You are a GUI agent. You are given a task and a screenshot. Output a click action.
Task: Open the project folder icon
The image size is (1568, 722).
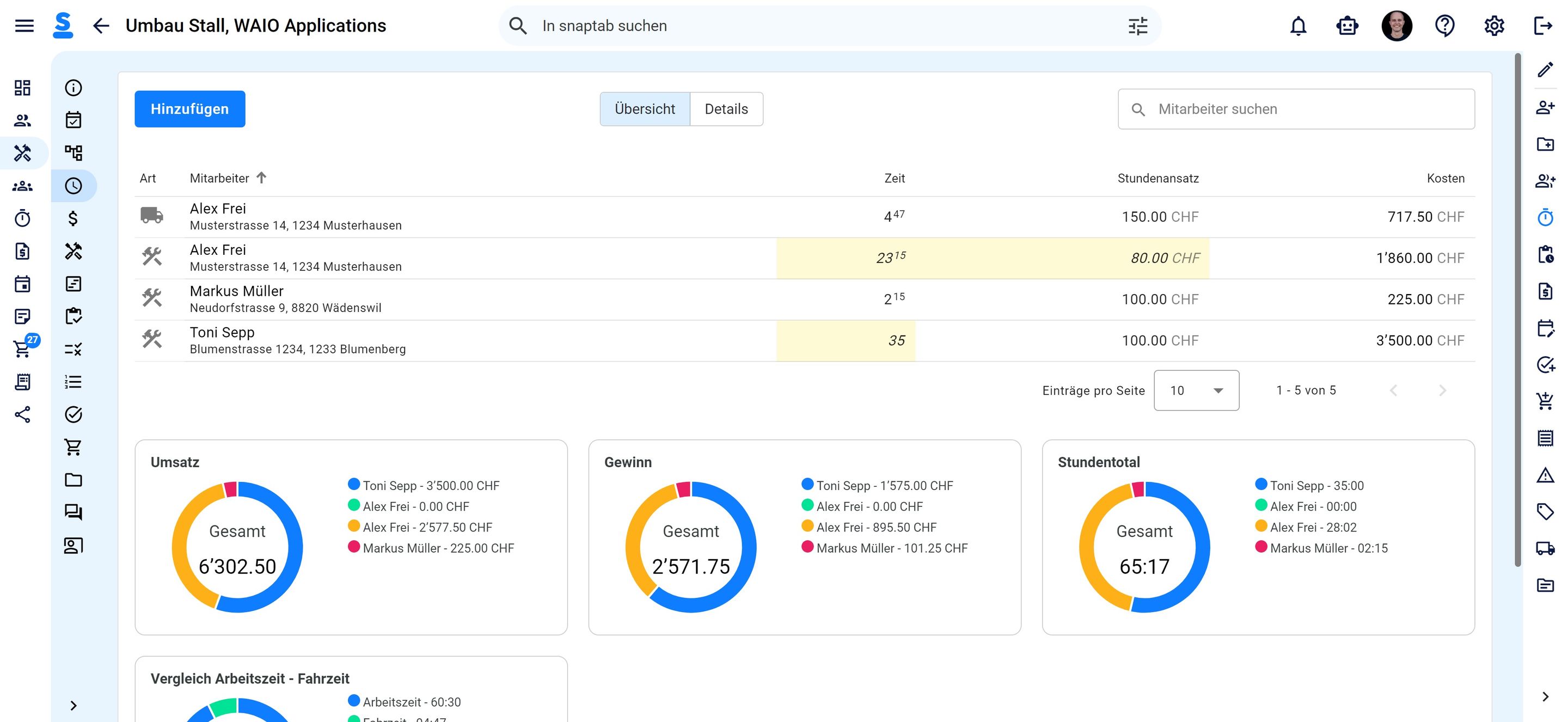[73, 480]
